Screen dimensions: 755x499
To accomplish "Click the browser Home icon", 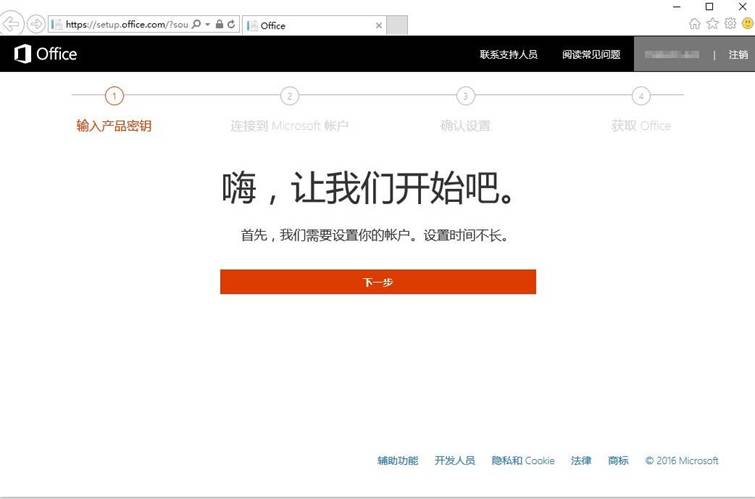I will (695, 23).
